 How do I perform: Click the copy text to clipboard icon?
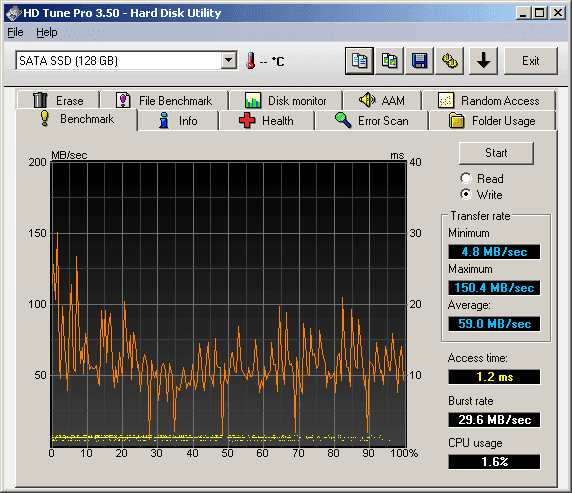[x=359, y=61]
